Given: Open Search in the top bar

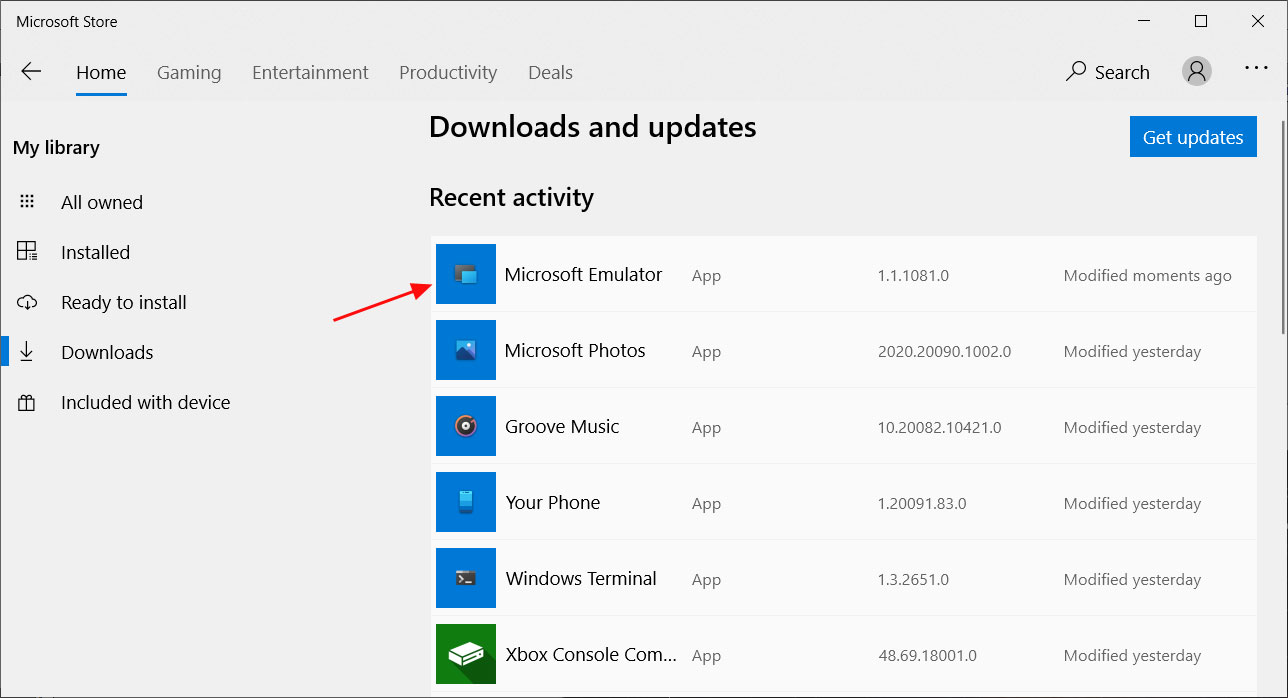Looking at the screenshot, I should pyautogui.click(x=1108, y=72).
